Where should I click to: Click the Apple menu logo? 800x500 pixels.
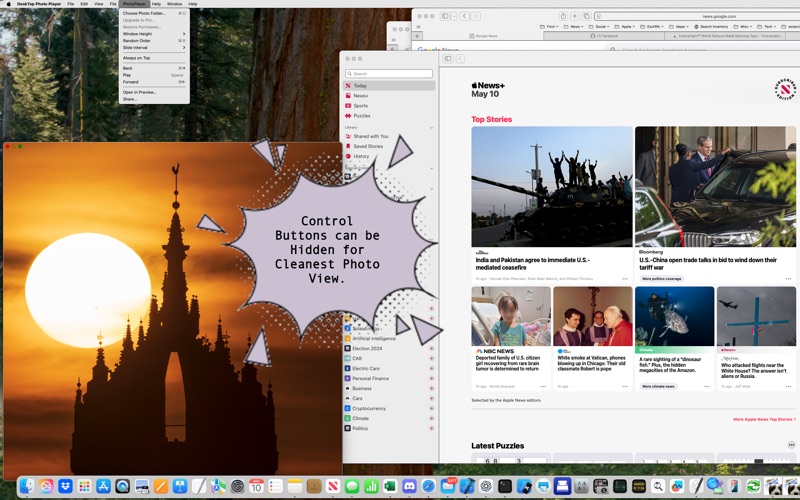tap(8, 4)
